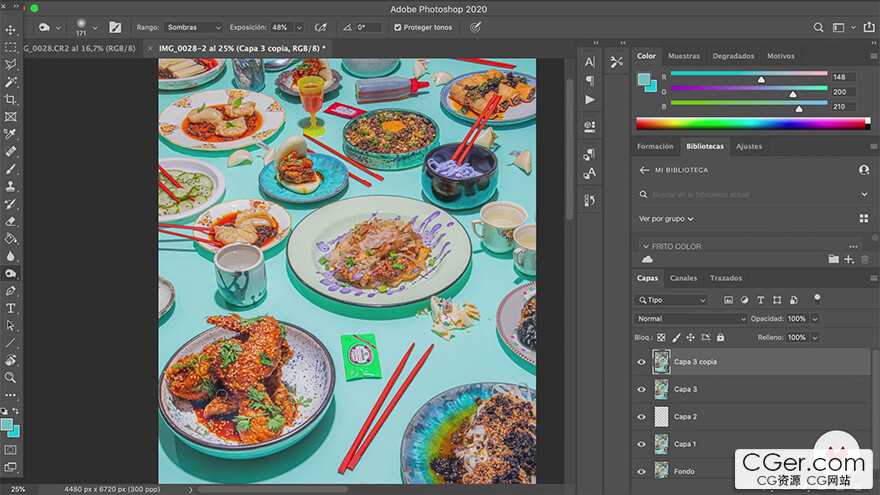Select the Move tool

pos(11,30)
